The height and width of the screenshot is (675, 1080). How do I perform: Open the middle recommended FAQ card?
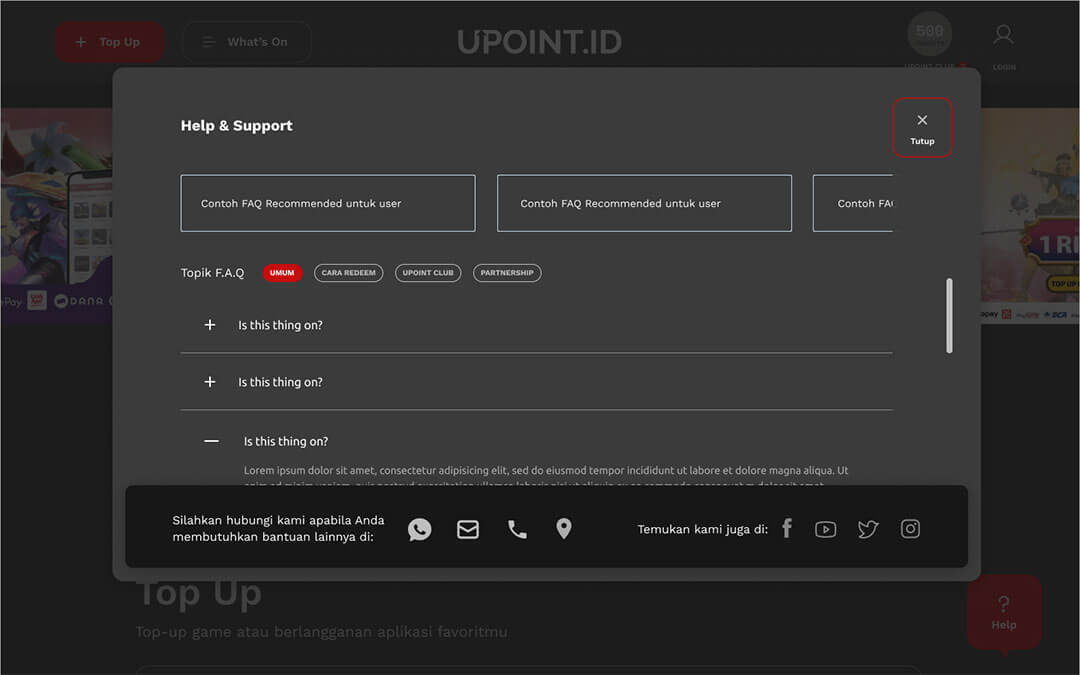[644, 203]
